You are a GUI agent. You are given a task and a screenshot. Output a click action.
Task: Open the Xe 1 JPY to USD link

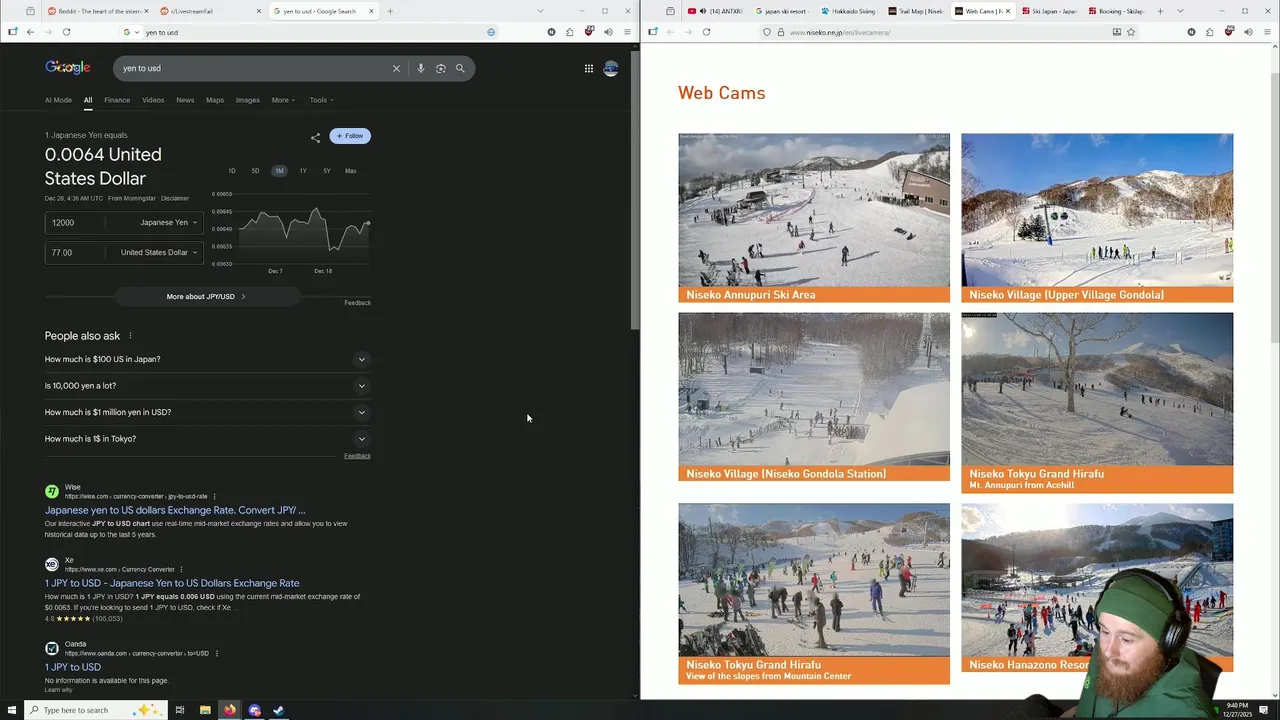[172, 583]
